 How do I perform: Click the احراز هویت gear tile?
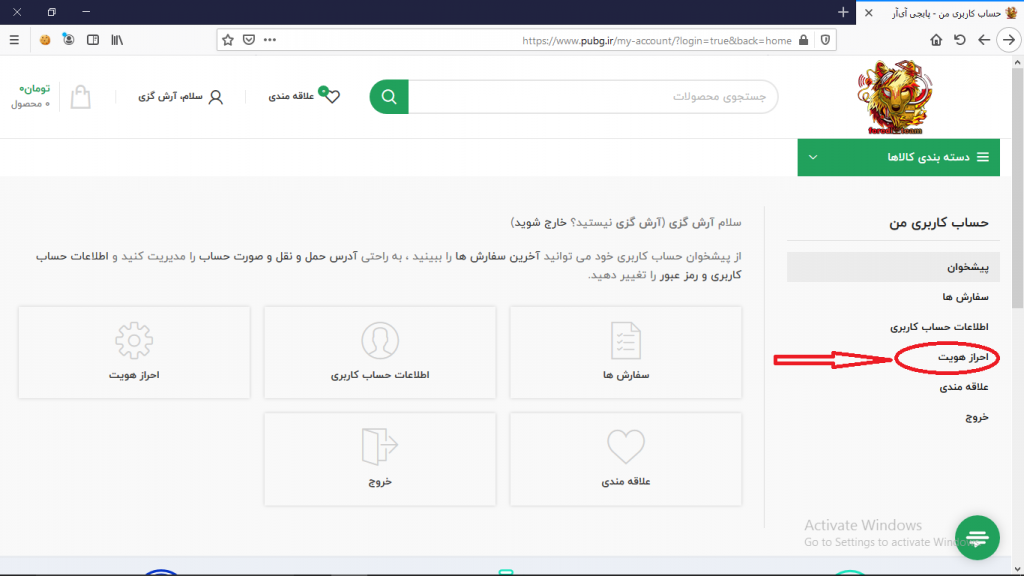point(134,351)
